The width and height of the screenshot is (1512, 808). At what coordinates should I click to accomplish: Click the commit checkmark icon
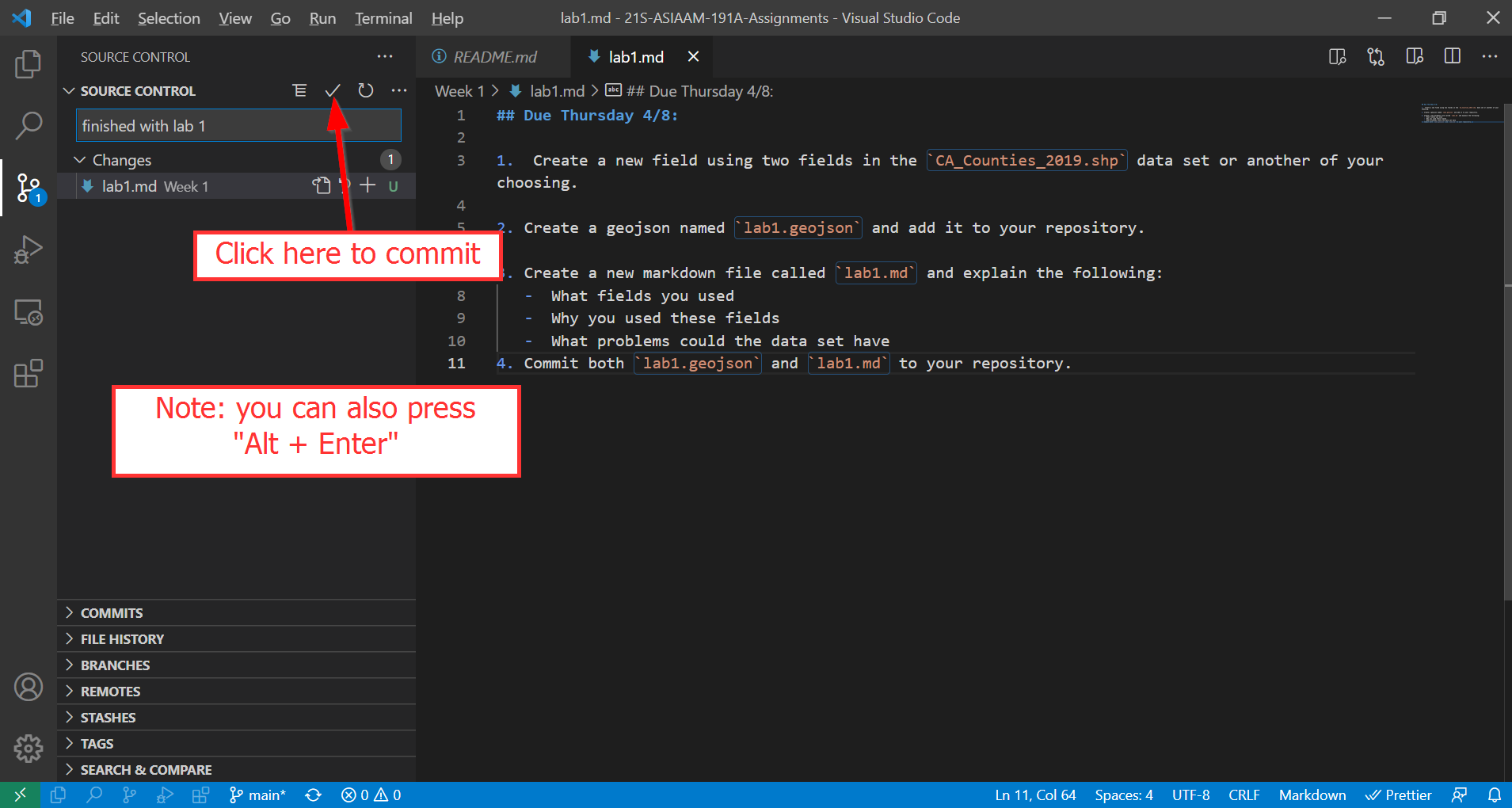pos(333,90)
